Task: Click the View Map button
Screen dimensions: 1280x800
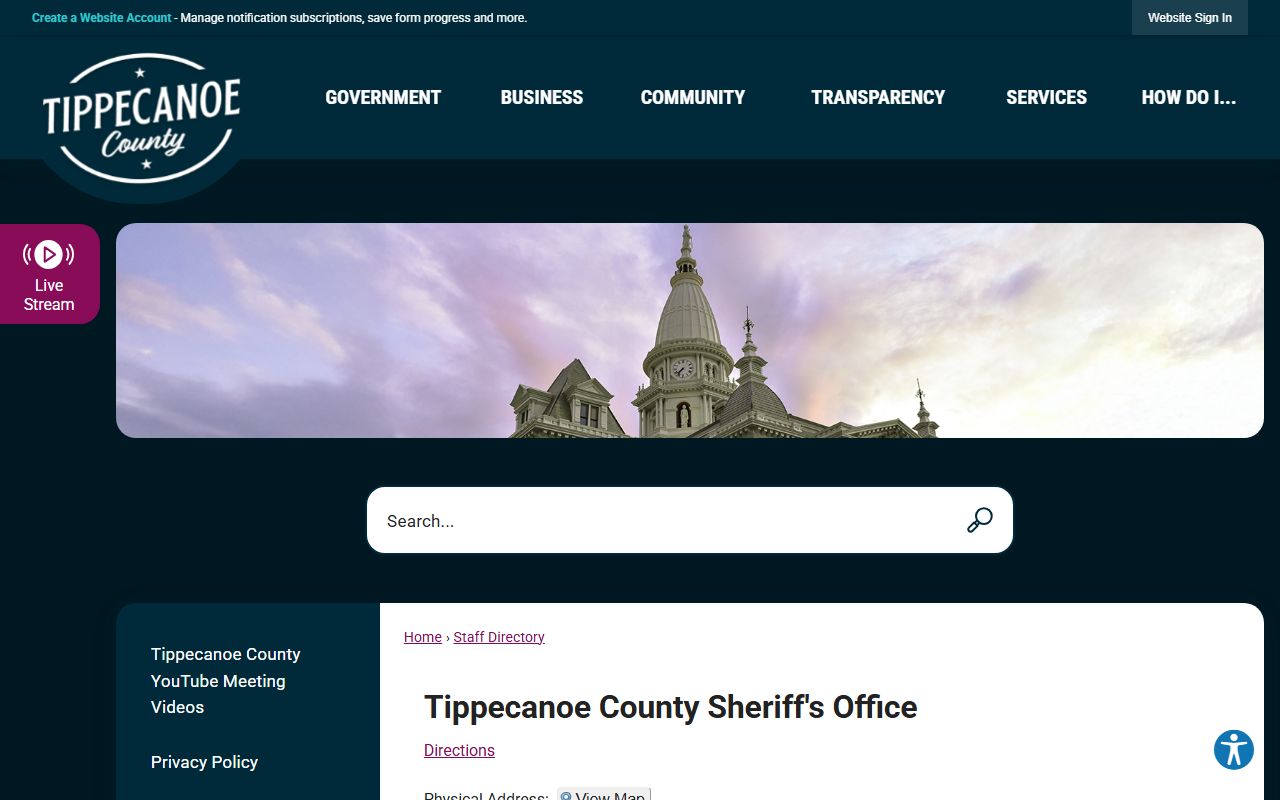Action: pos(604,796)
